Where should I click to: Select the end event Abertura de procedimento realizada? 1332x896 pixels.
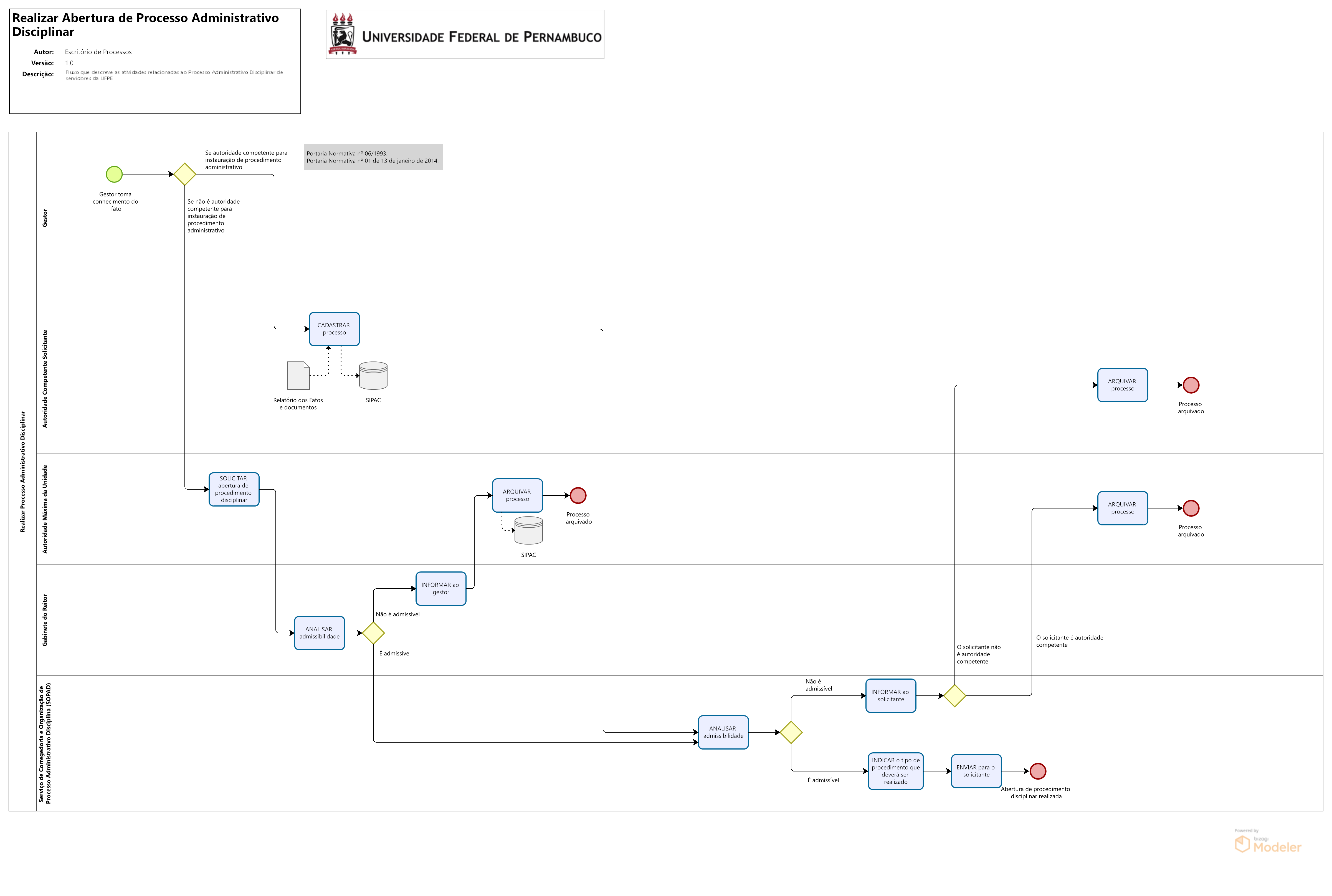click(x=1038, y=771)
